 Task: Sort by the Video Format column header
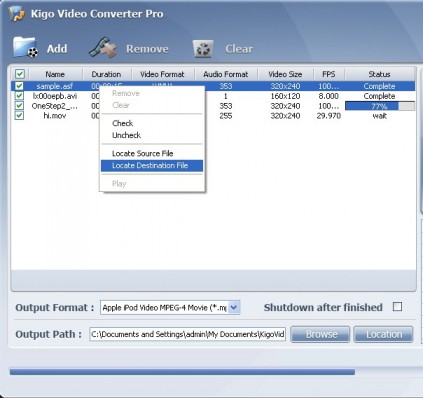(163, 74)
